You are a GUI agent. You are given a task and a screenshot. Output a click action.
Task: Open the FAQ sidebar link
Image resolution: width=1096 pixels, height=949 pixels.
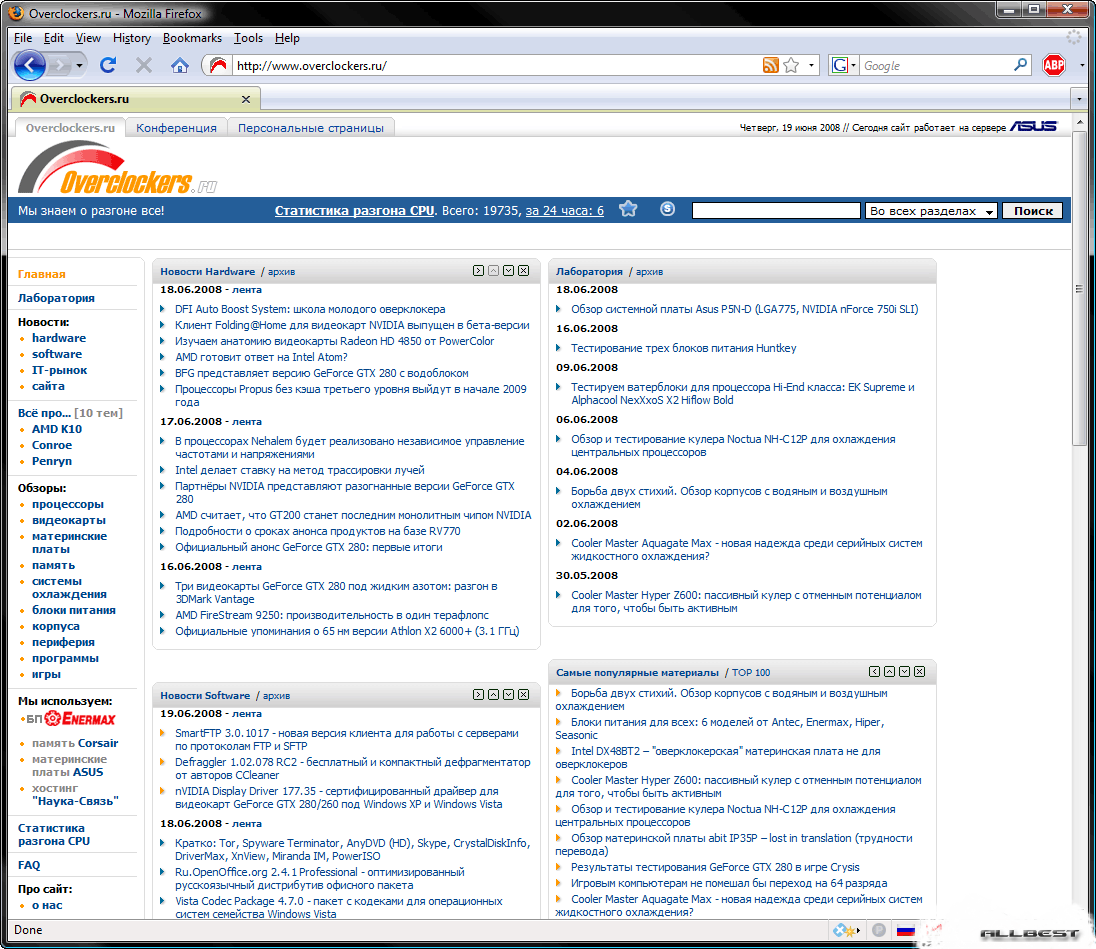pyautogui.click(x=29, y=865)
